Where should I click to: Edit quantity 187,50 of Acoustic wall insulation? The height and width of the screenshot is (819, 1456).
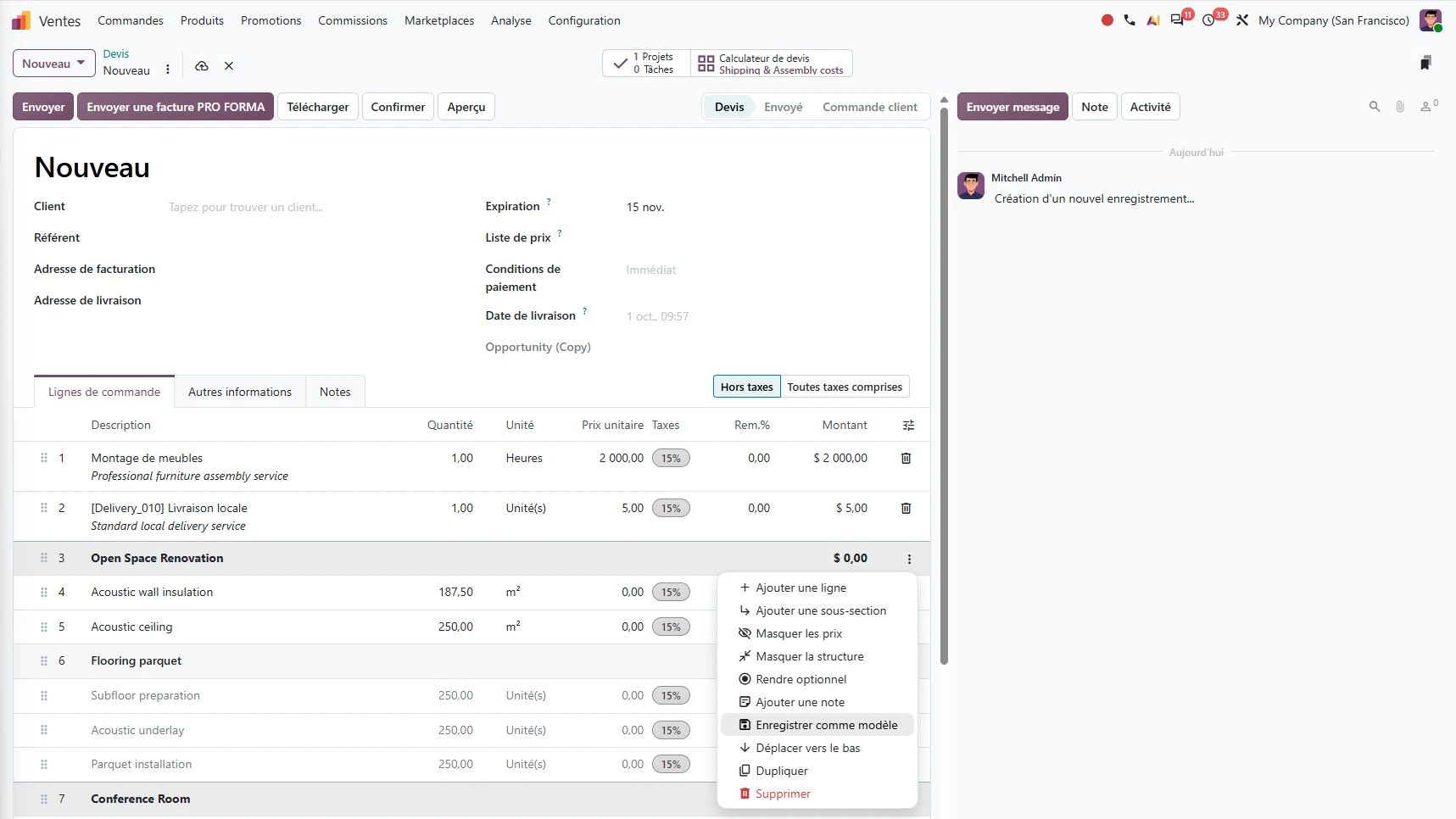click(455, 592)
